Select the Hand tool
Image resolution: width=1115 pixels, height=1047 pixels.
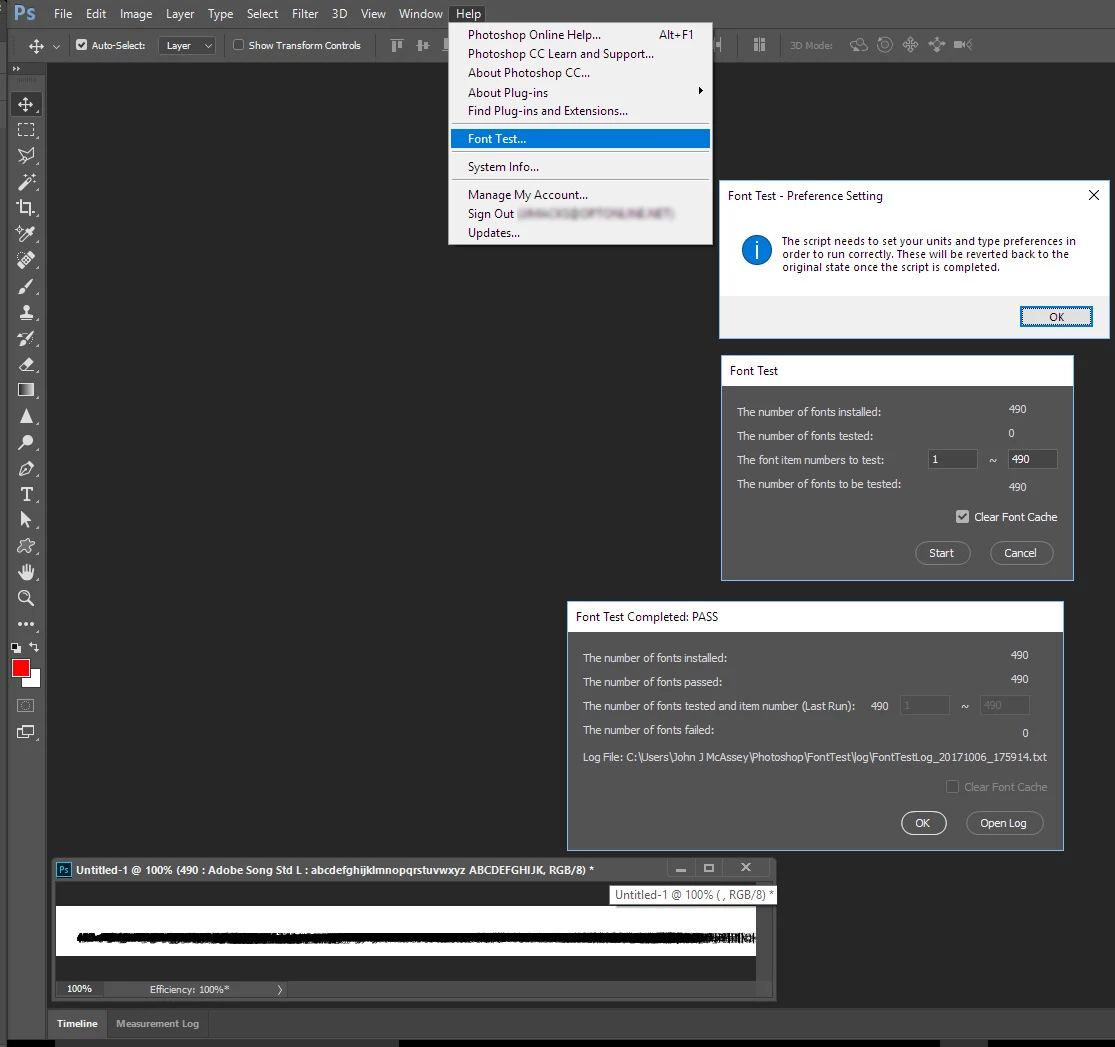coord(26,572)
